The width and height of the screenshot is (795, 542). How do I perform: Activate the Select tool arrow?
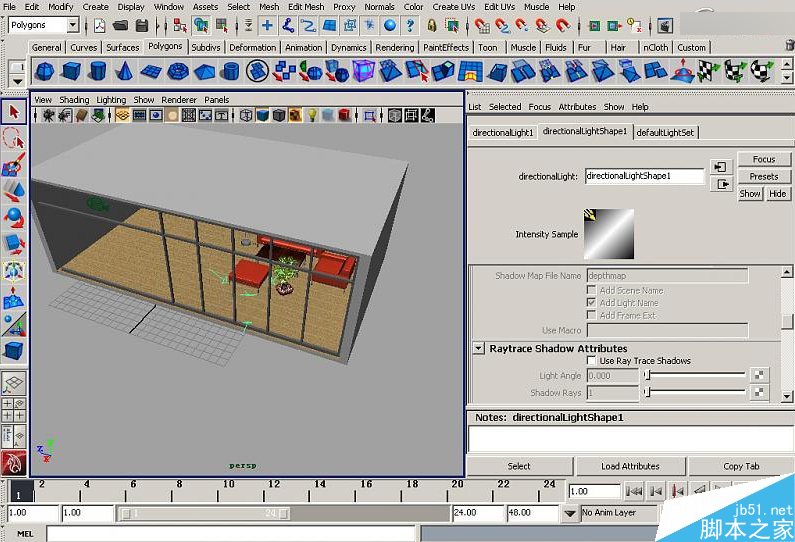tap(13, 111)
